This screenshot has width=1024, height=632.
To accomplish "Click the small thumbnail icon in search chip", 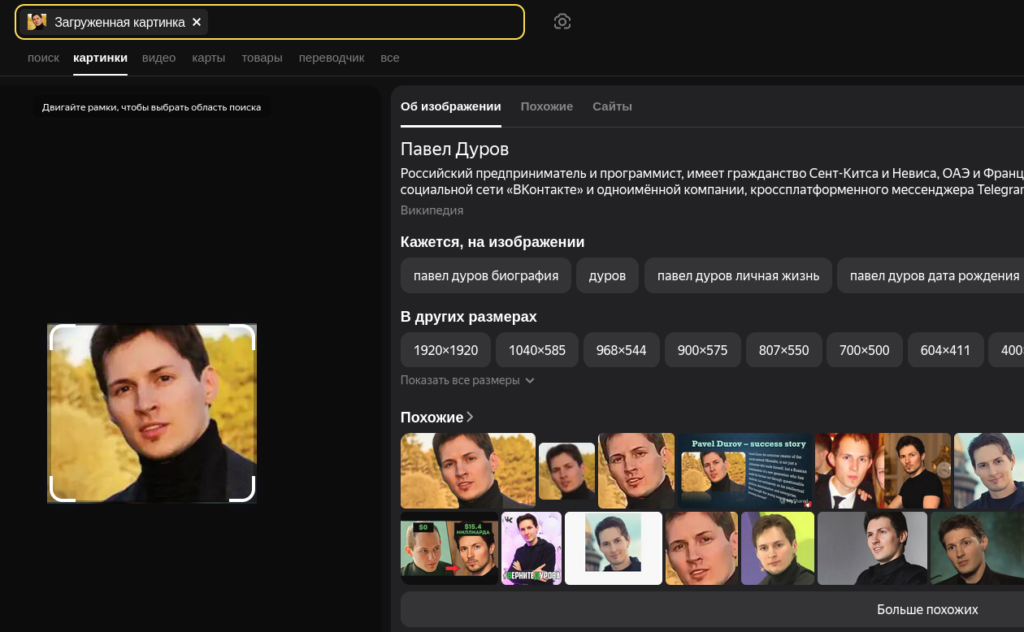I will [x=37, y=22].
